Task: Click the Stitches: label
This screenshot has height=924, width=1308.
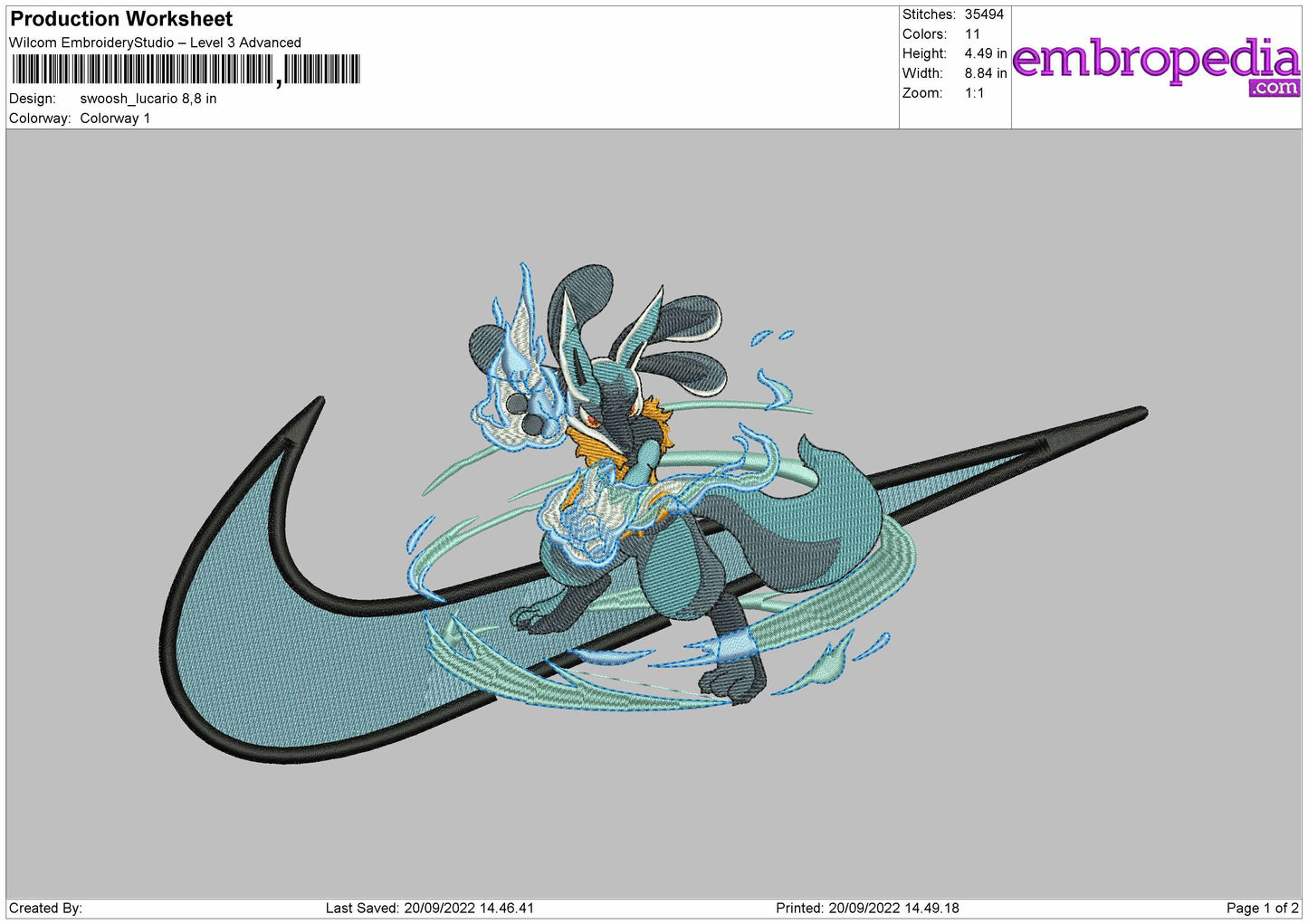Action: click(x=929, y=14)
